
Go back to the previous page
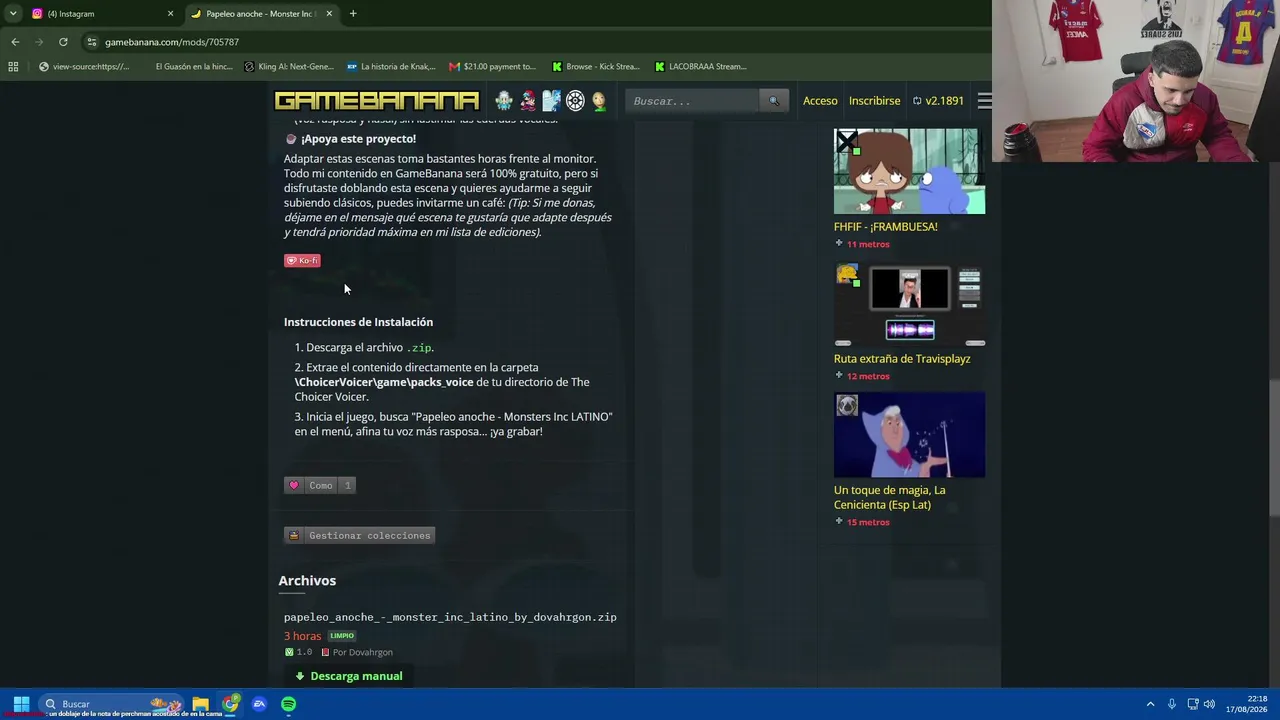[x=15, y=42]
